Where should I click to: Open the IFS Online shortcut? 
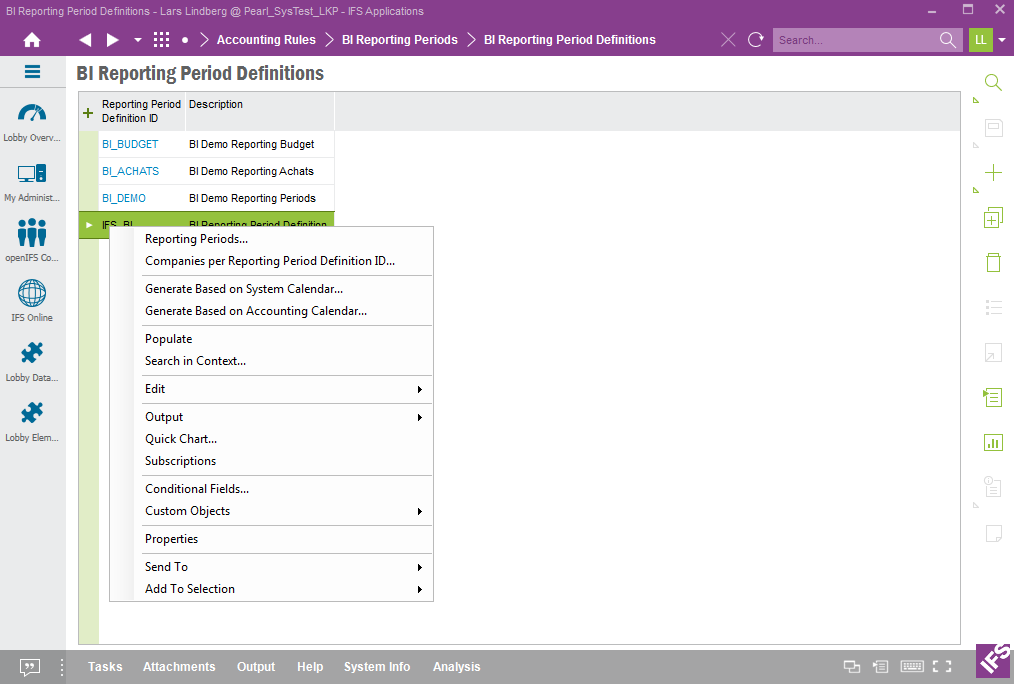(32, 301)
